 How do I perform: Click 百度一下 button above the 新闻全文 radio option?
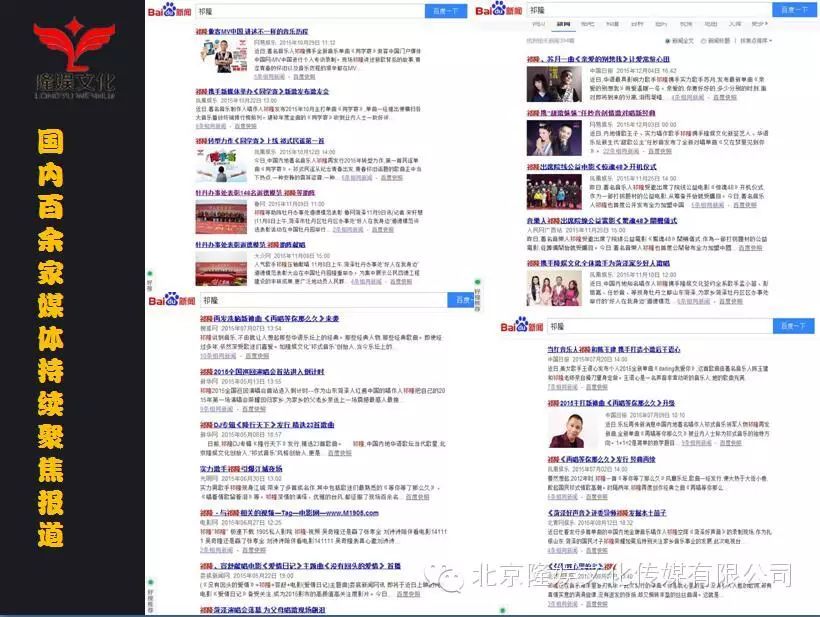tap(793, 10)
